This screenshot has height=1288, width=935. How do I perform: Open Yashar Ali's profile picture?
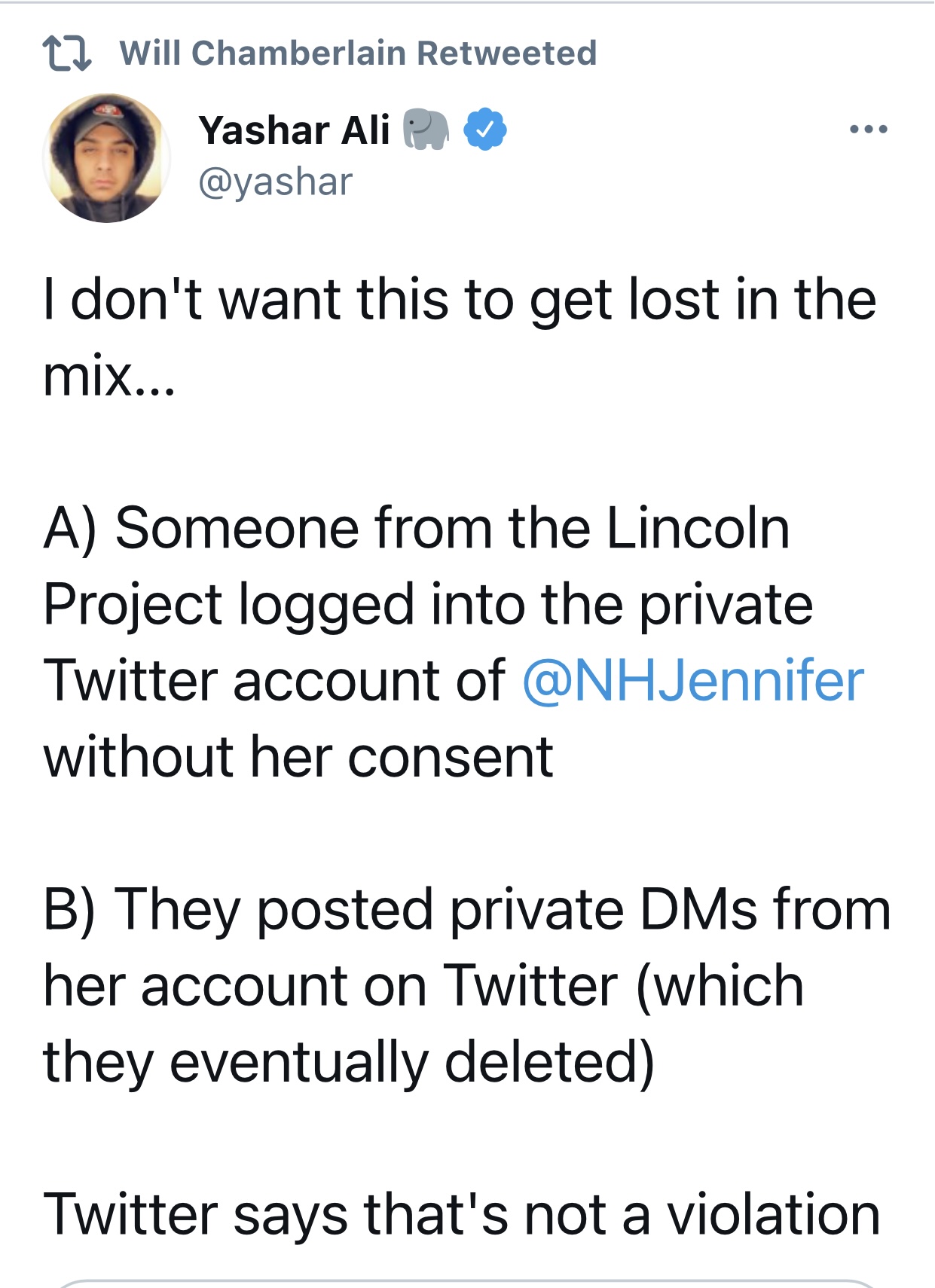pyautogui.click(x=106, y=158)
